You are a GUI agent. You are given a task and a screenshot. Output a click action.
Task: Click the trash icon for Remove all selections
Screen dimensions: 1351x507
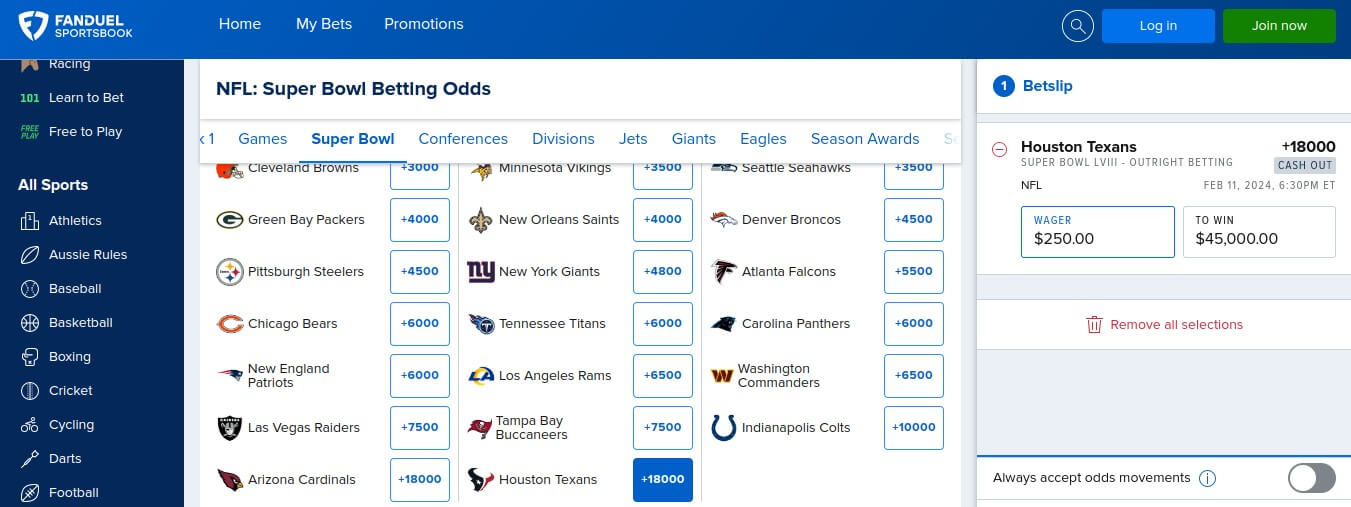(1094, 324)
